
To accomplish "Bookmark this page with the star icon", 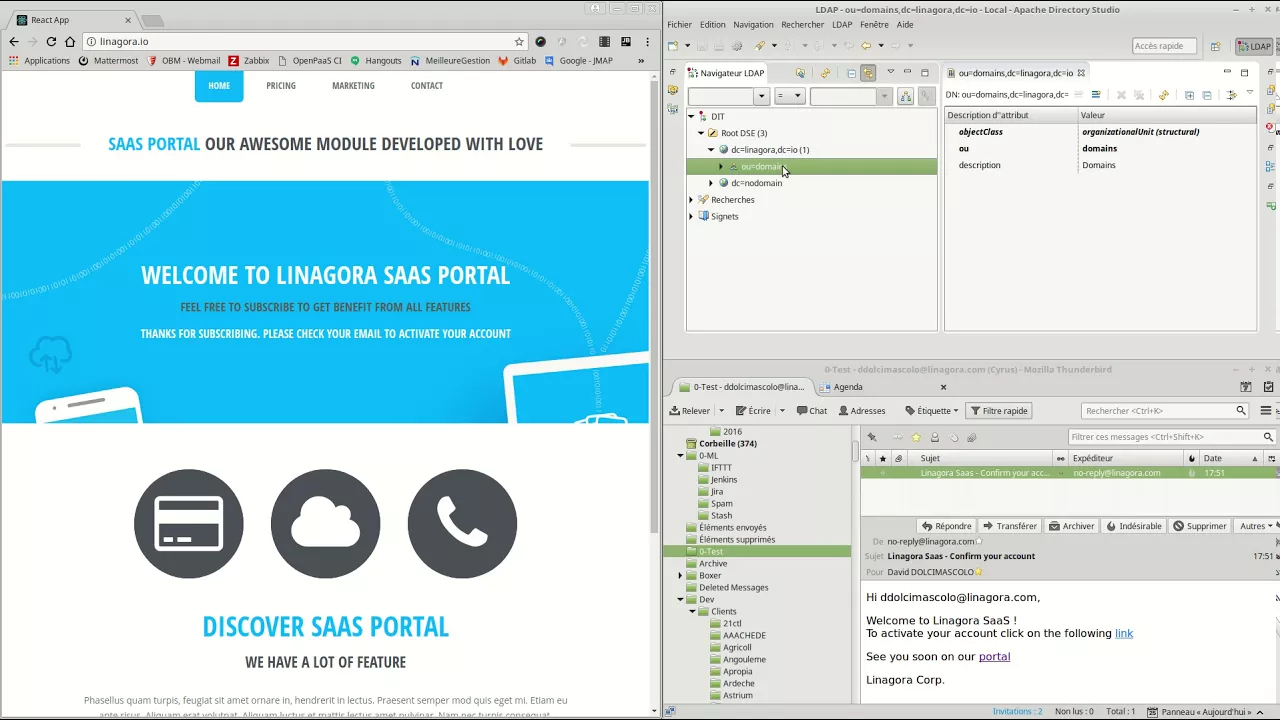I will (519, 42).
